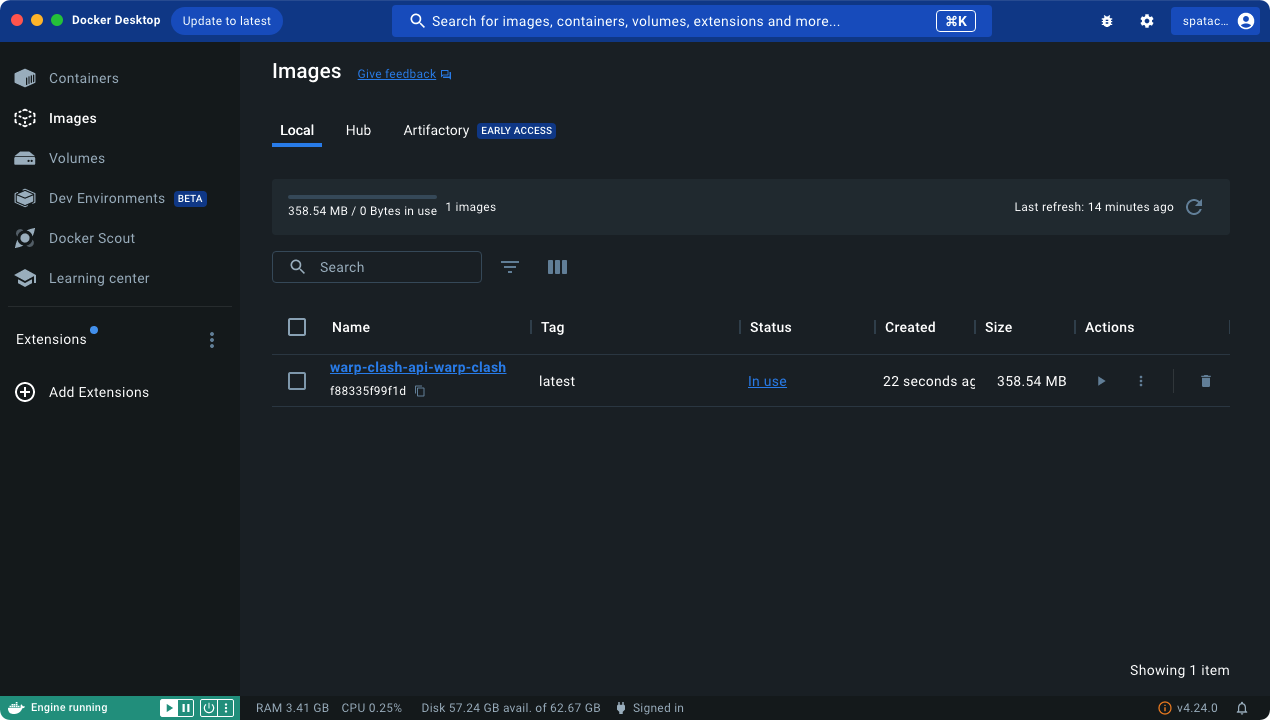Toggle the select-all images checkbox
The image size is (1270, 720).
[297, 327]
